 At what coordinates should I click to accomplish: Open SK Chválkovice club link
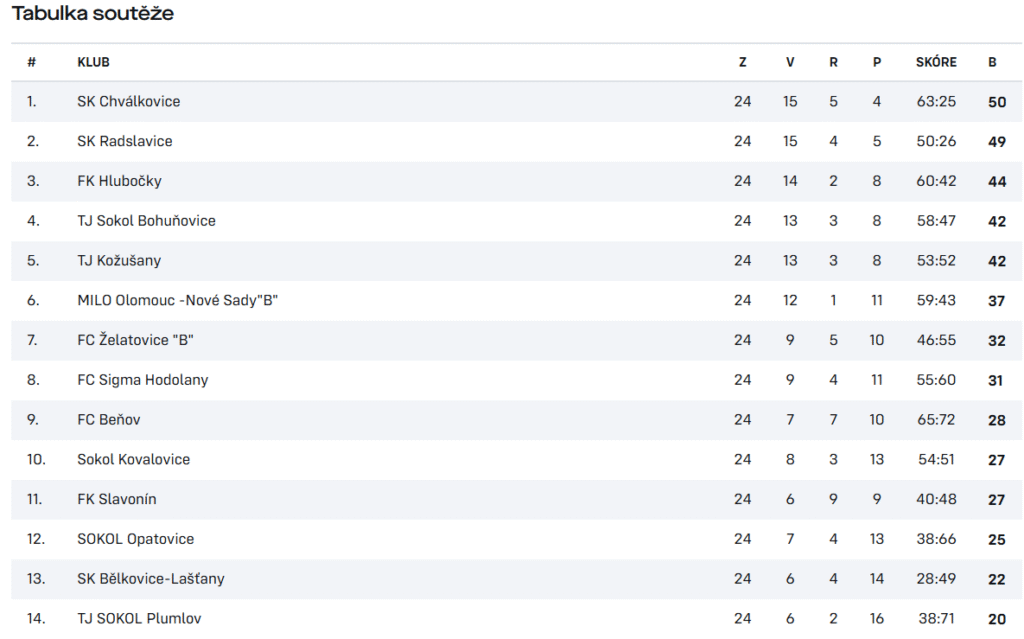(129, 101)
